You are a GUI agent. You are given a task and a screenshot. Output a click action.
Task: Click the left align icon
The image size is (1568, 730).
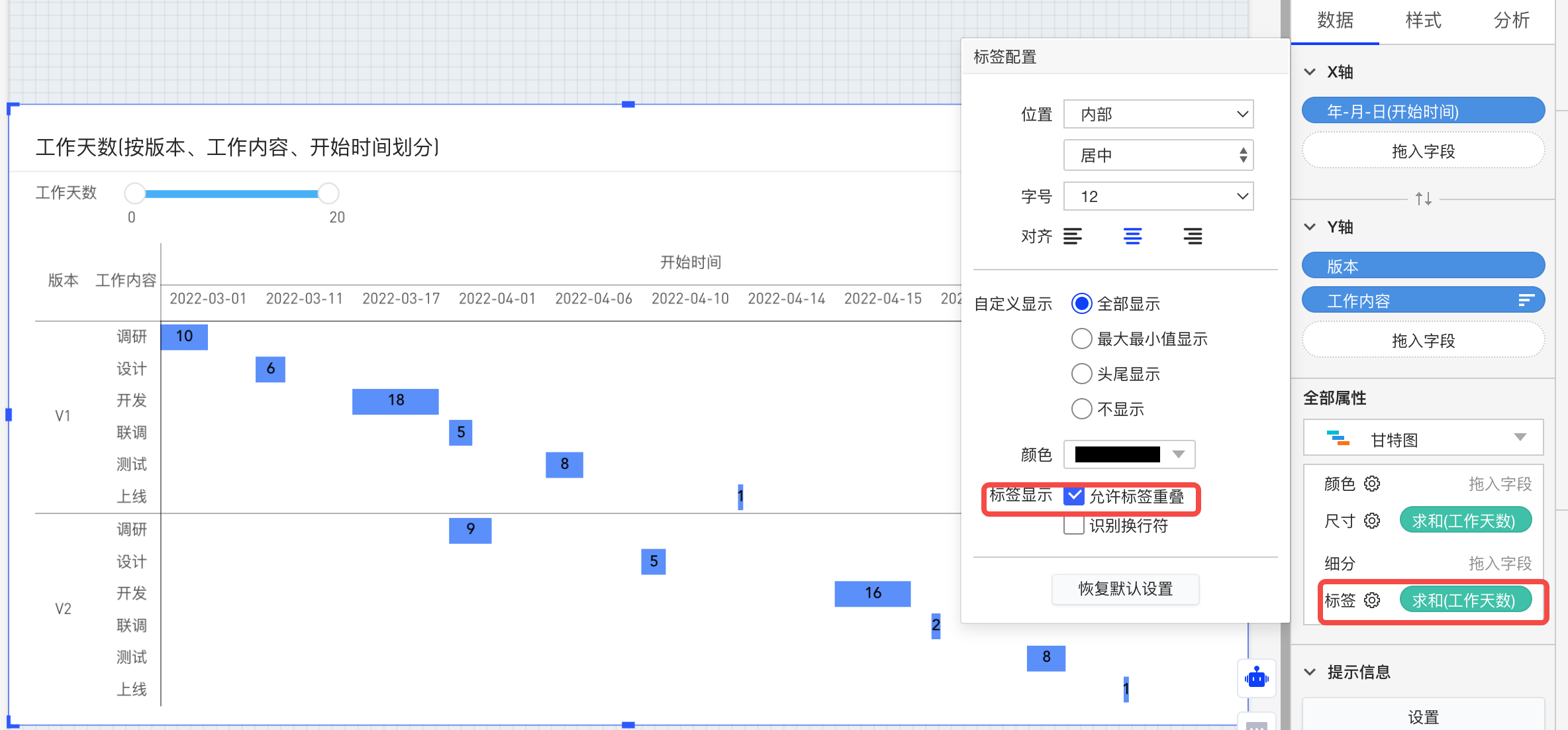[x=1073, y=236]
